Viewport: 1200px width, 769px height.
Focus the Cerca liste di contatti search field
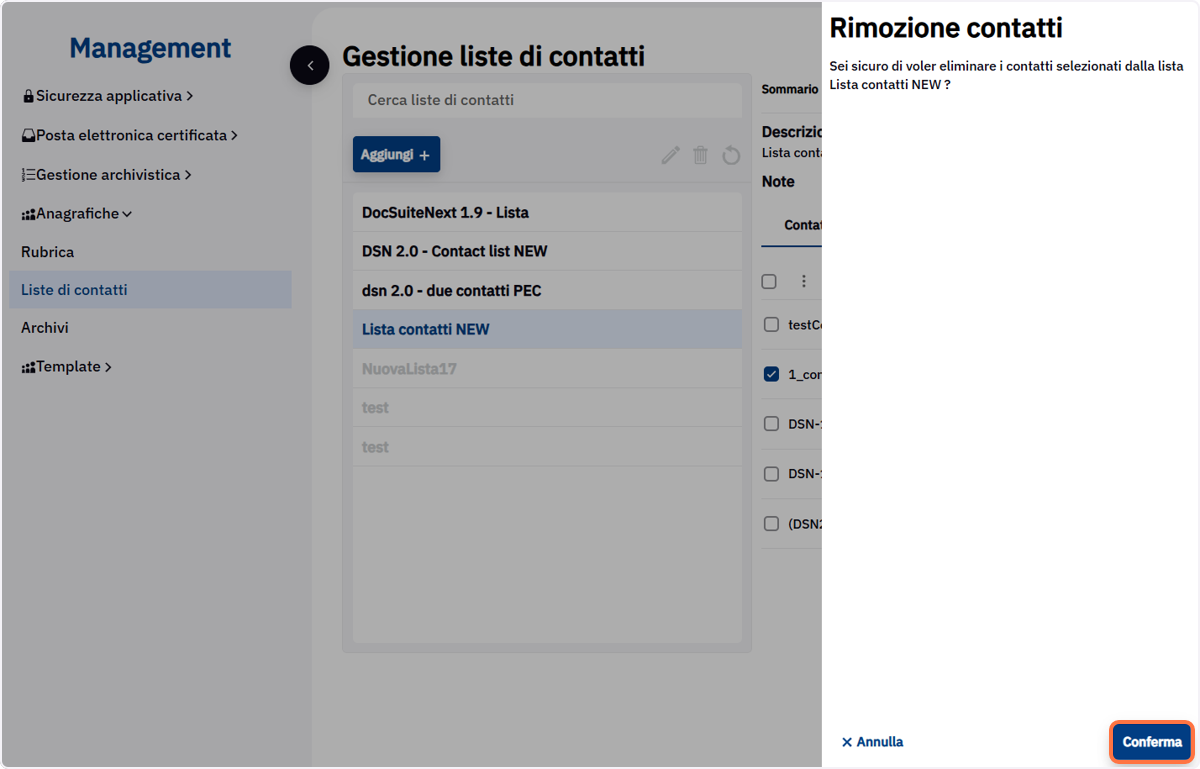pos(547,100)
